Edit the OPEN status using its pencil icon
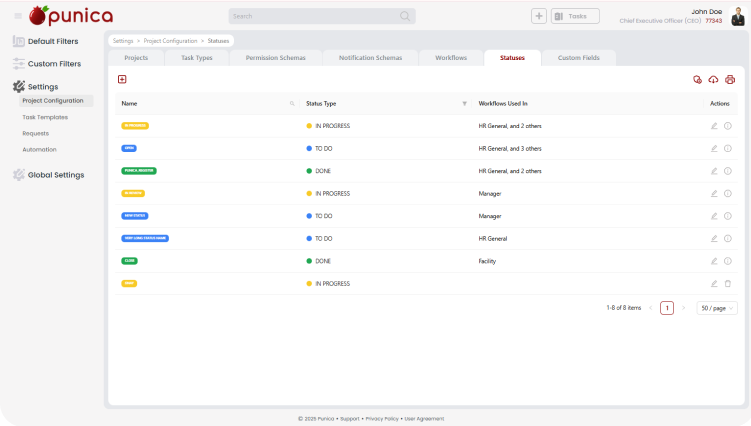 (714, 149)
